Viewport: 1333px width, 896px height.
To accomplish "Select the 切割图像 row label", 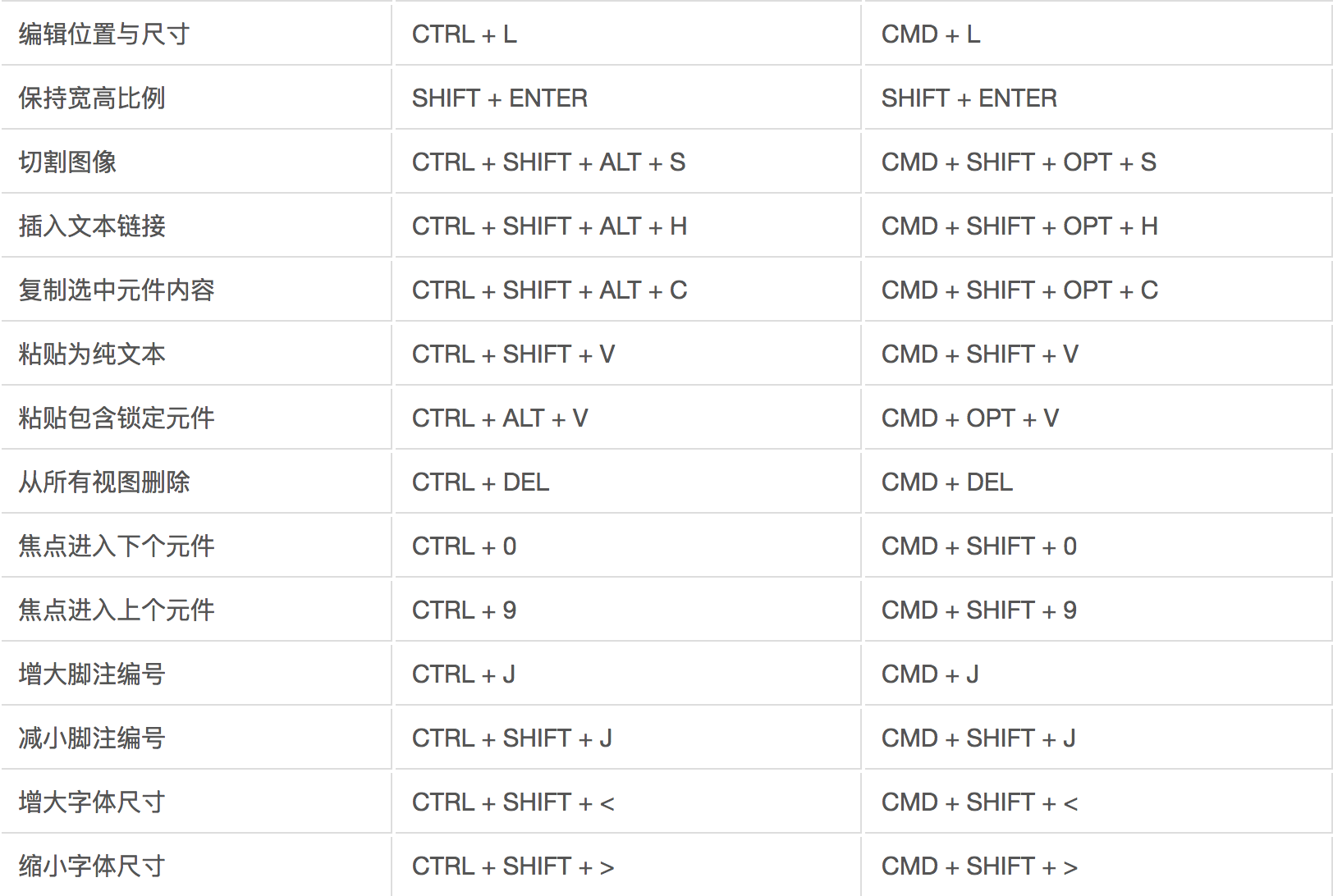I will [67, 162].
